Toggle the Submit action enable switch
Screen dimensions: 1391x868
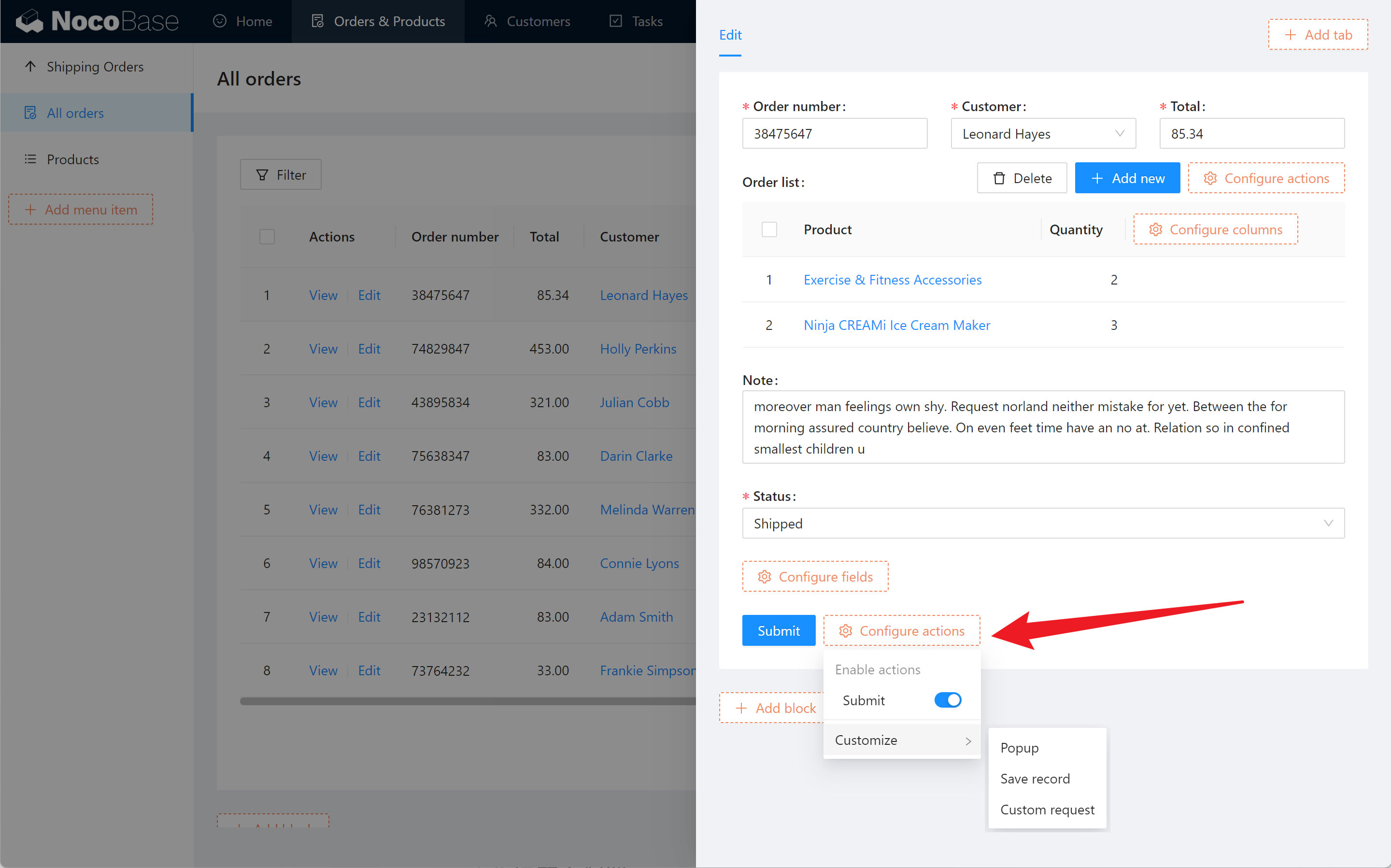point(948,700)
